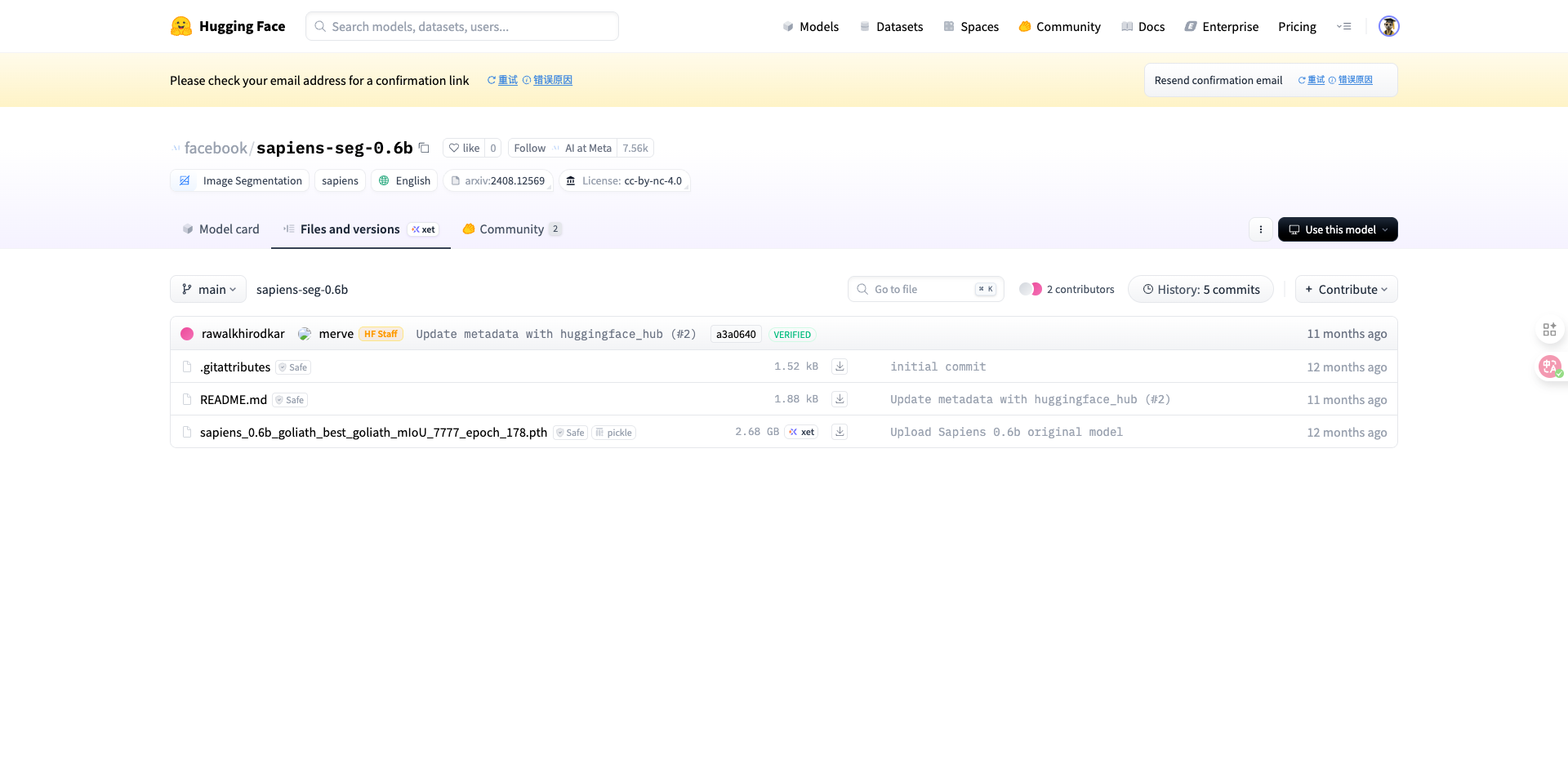Go to Spaces in the top navigation
1568x782 pixels.
click(x=971, y=26)
